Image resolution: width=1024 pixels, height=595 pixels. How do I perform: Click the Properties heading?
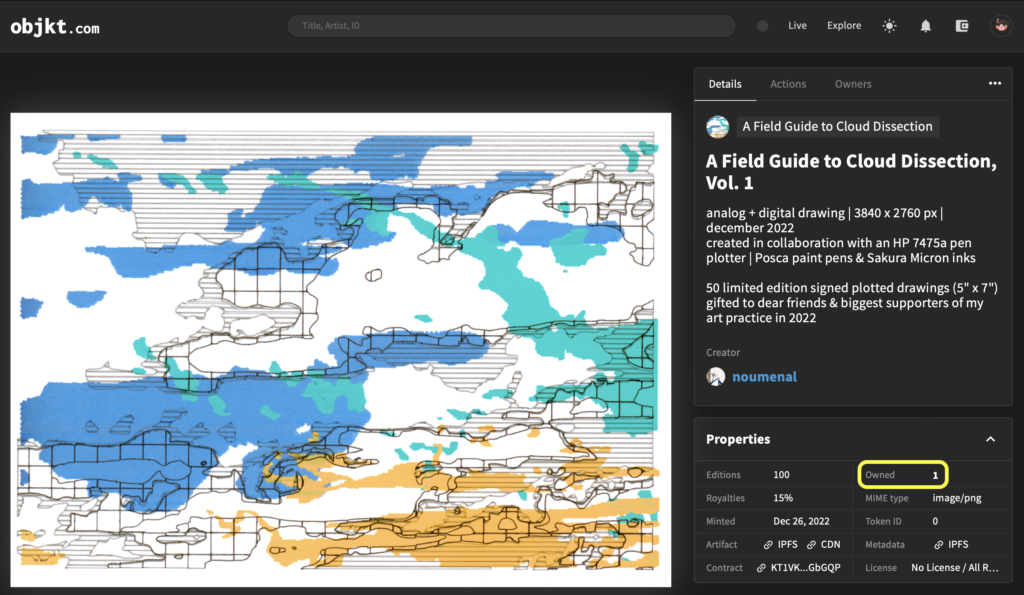pos(738,439)
